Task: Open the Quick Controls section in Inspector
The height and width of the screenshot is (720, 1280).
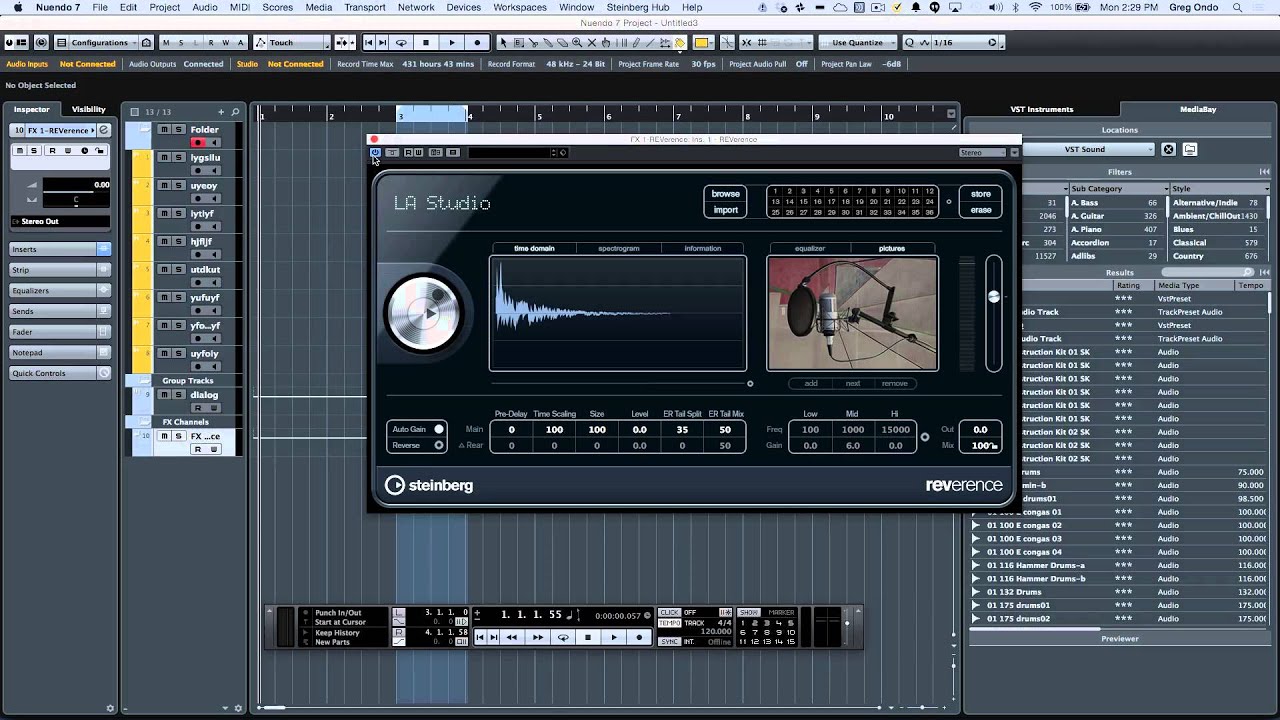Action: coord(61,373)
